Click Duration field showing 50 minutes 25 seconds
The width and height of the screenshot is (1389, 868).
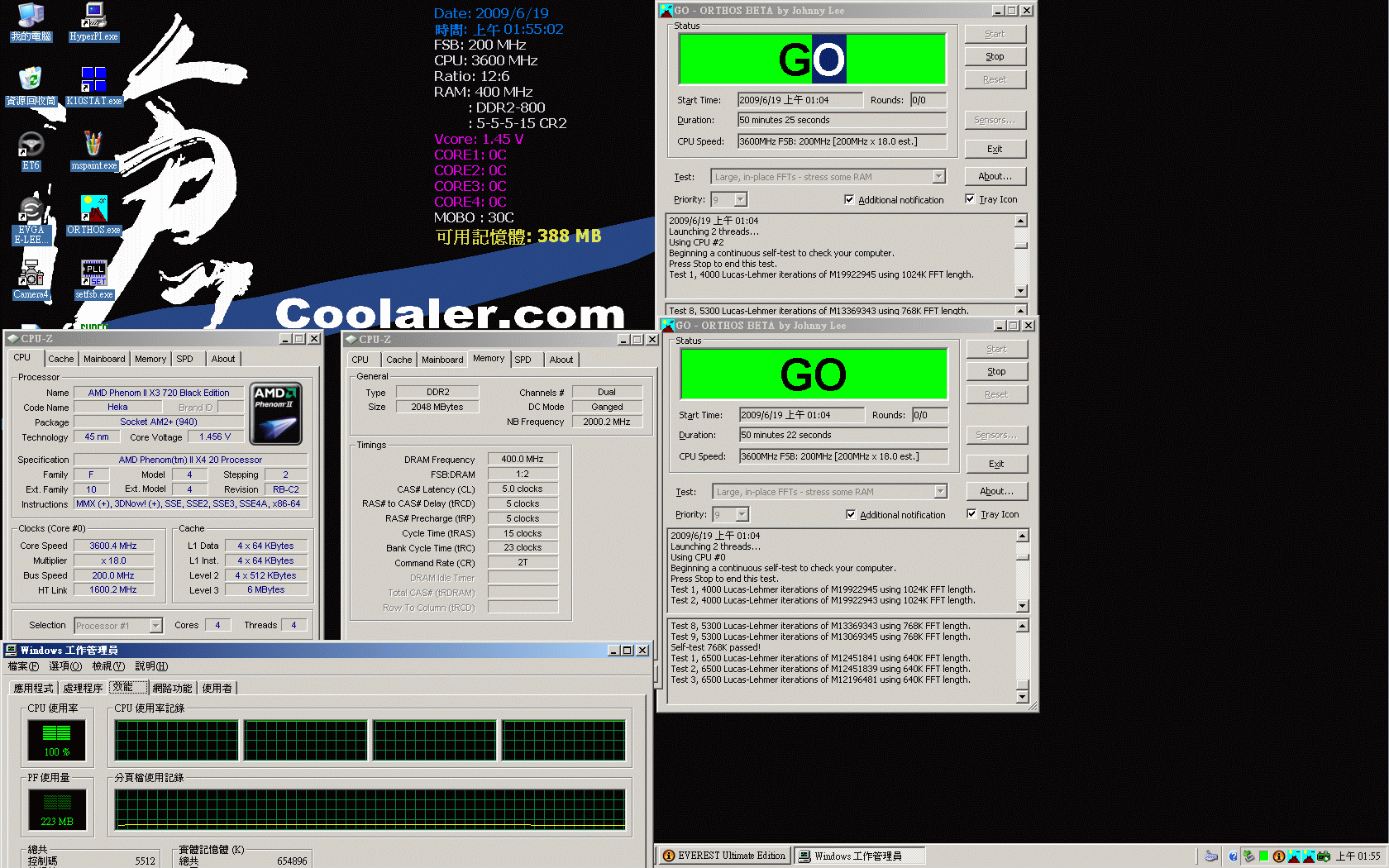pyautogui.click(x=842, y=121)
